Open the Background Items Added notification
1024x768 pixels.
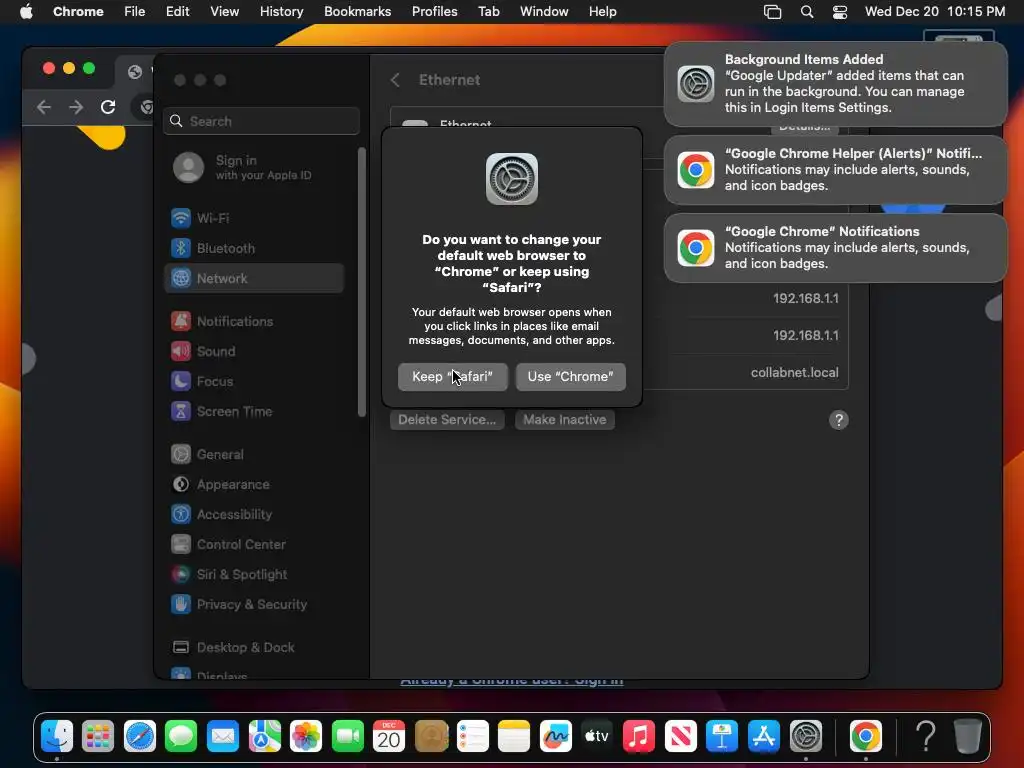click(835, 84)
